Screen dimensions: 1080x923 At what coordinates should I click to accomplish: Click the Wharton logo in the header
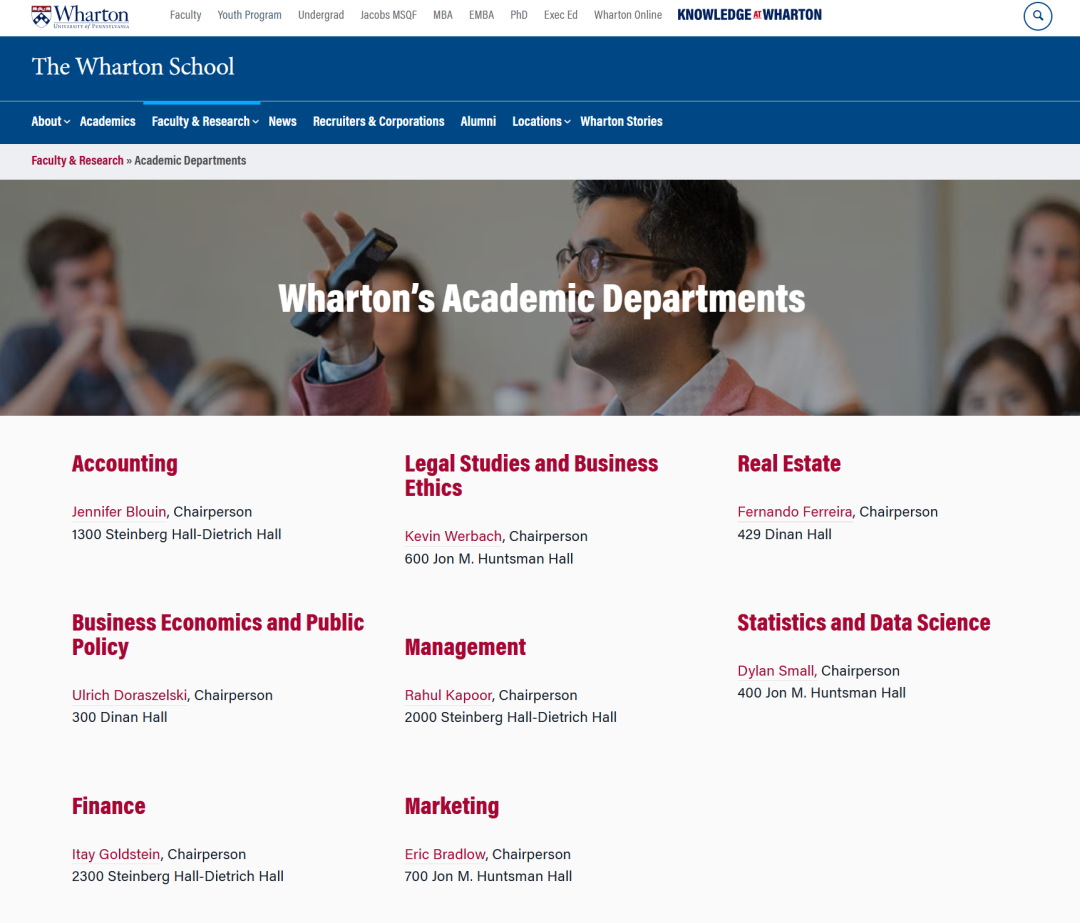coord(80,16)
